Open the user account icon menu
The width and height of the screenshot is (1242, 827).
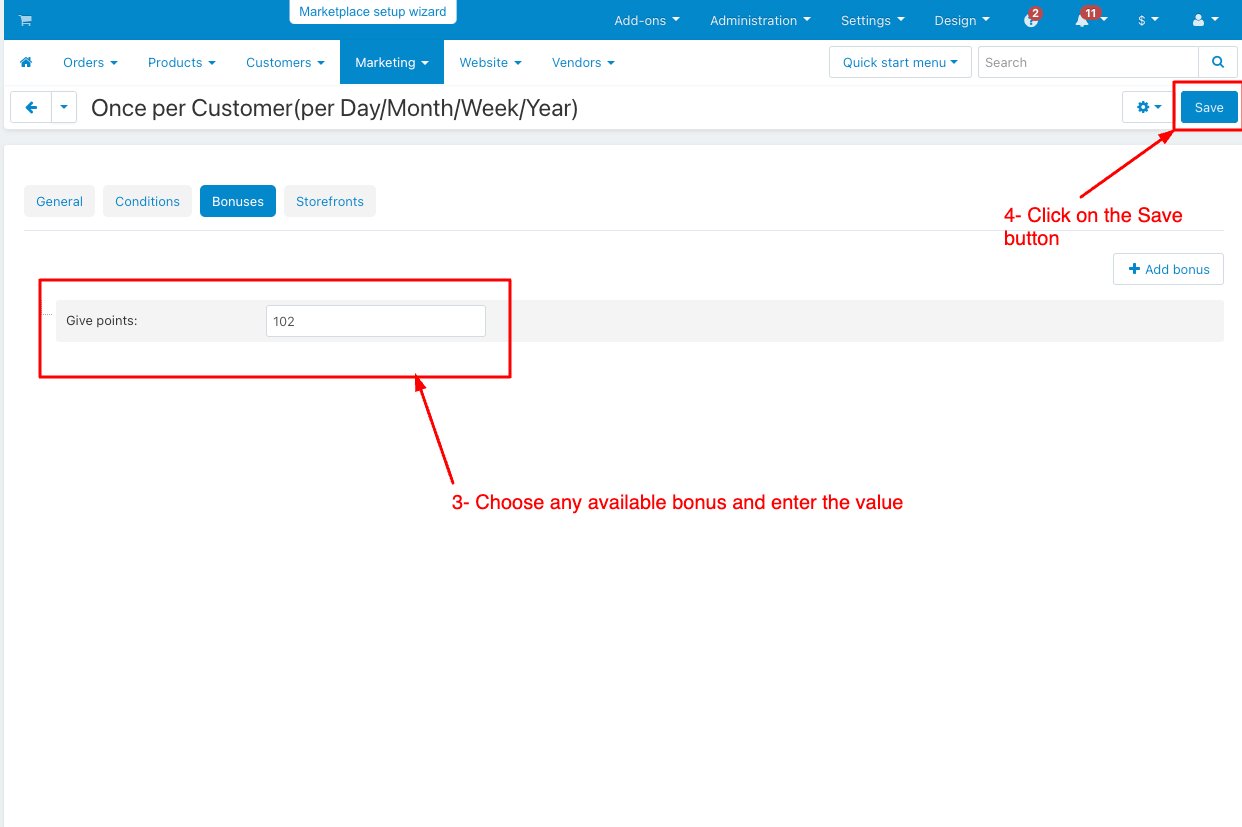(1205, 20)
